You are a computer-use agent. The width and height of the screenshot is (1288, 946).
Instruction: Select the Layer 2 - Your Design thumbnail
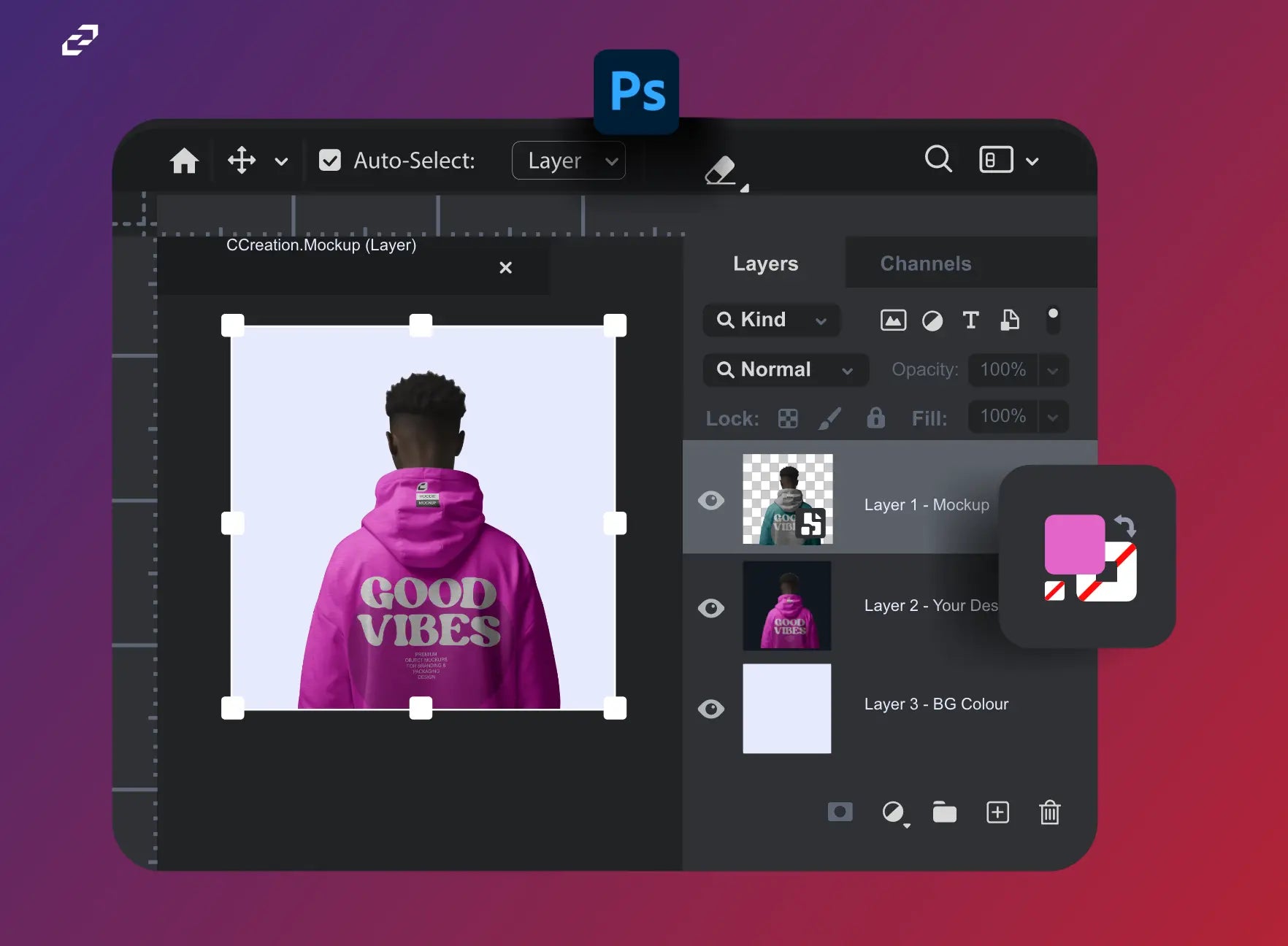pyautogui.click(x=787, y=606)
